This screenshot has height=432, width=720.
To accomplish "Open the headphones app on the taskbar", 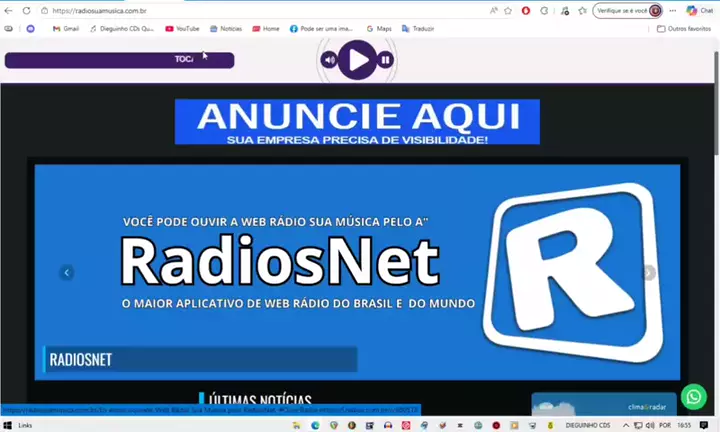I will tap(388, 425).
